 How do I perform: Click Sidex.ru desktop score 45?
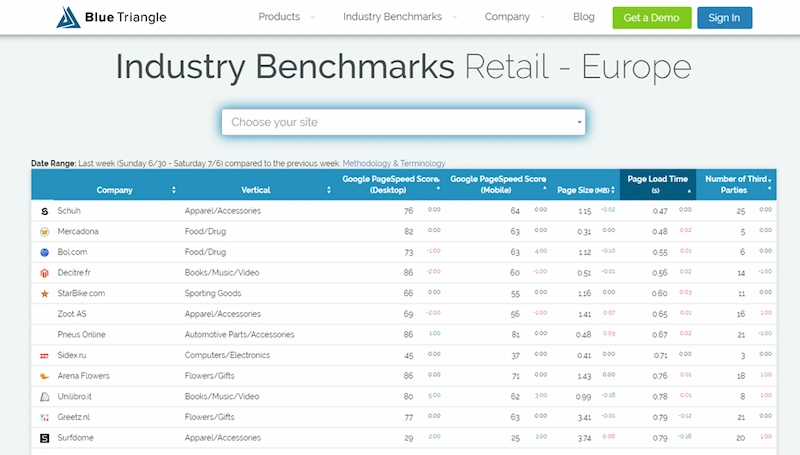pyautogui.click(x=408, y=356)
